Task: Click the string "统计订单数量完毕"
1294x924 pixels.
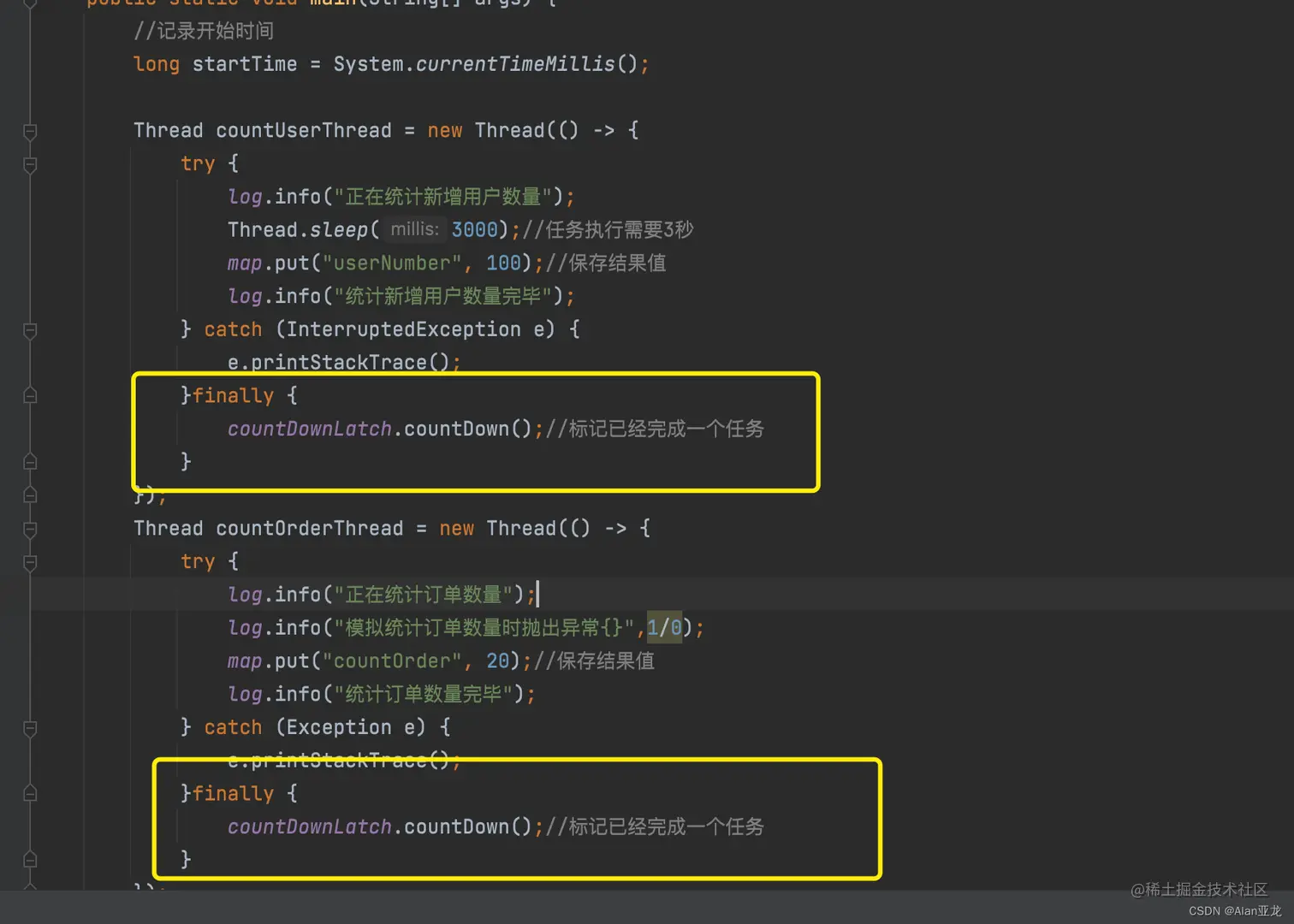Action: [x=424, y=694]
